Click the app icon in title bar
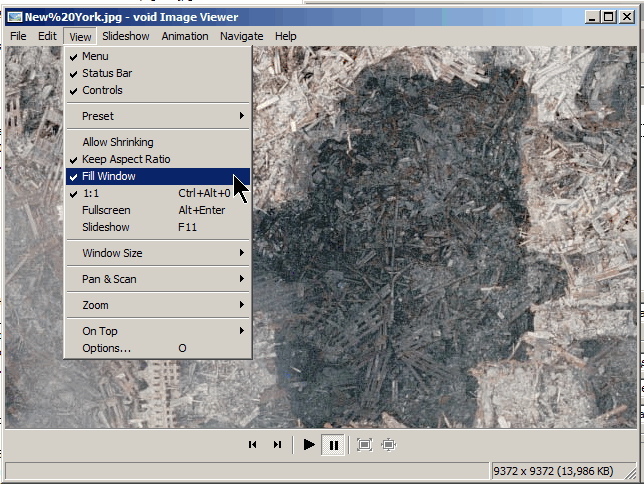The height and width of the screenshot is (484, 644). coord(14,17)
